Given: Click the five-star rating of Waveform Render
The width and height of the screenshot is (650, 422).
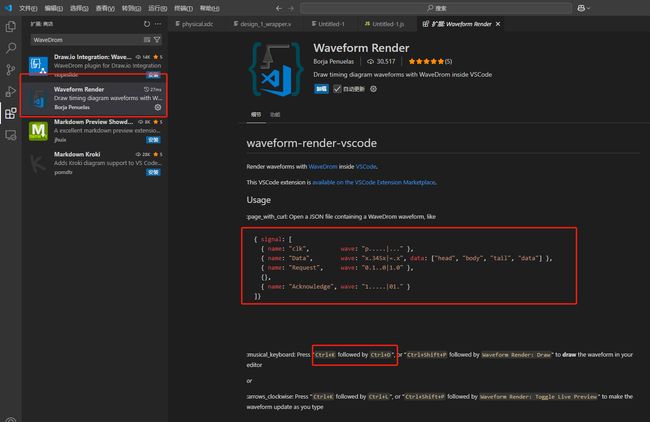Looking at the screenshot, I should (x=426, y=61).
